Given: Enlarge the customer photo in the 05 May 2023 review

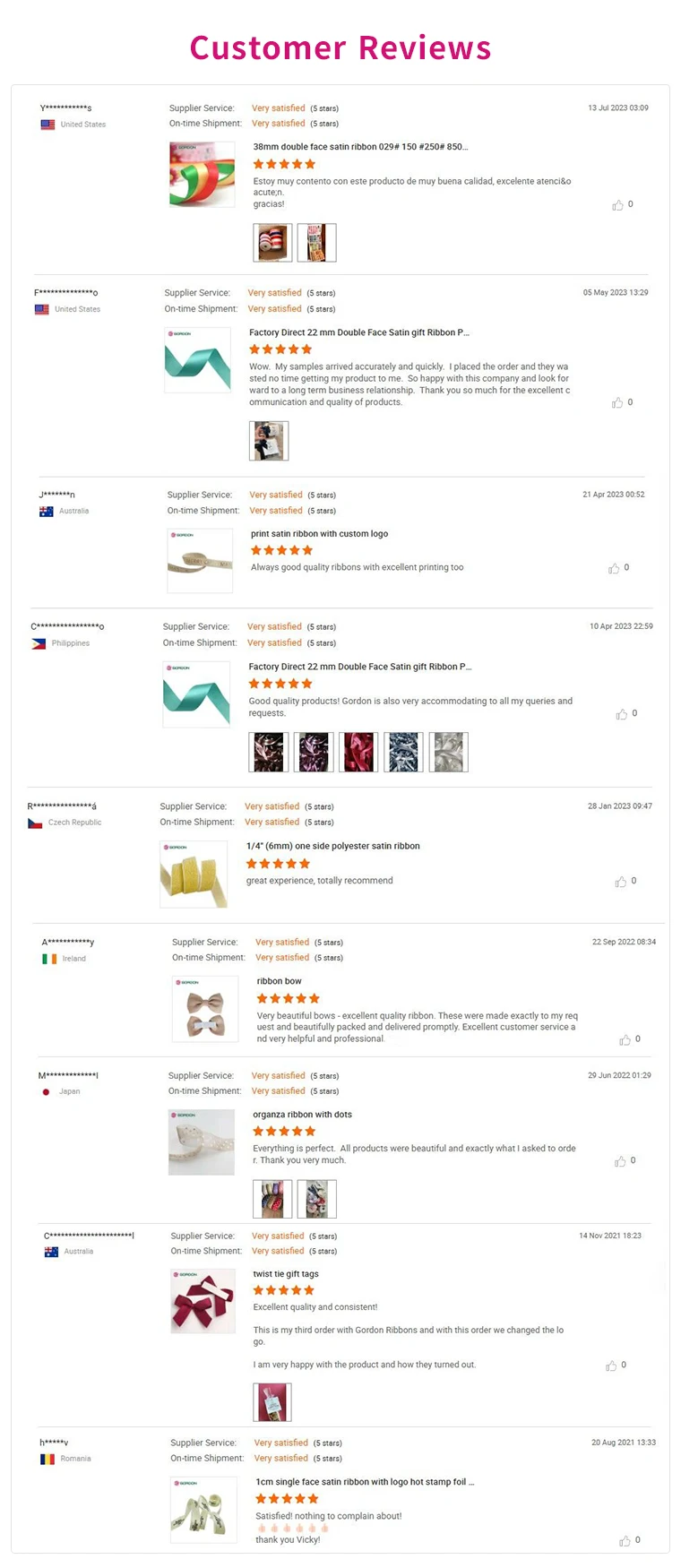Looking at the screenshot, I should pos(269,441).
